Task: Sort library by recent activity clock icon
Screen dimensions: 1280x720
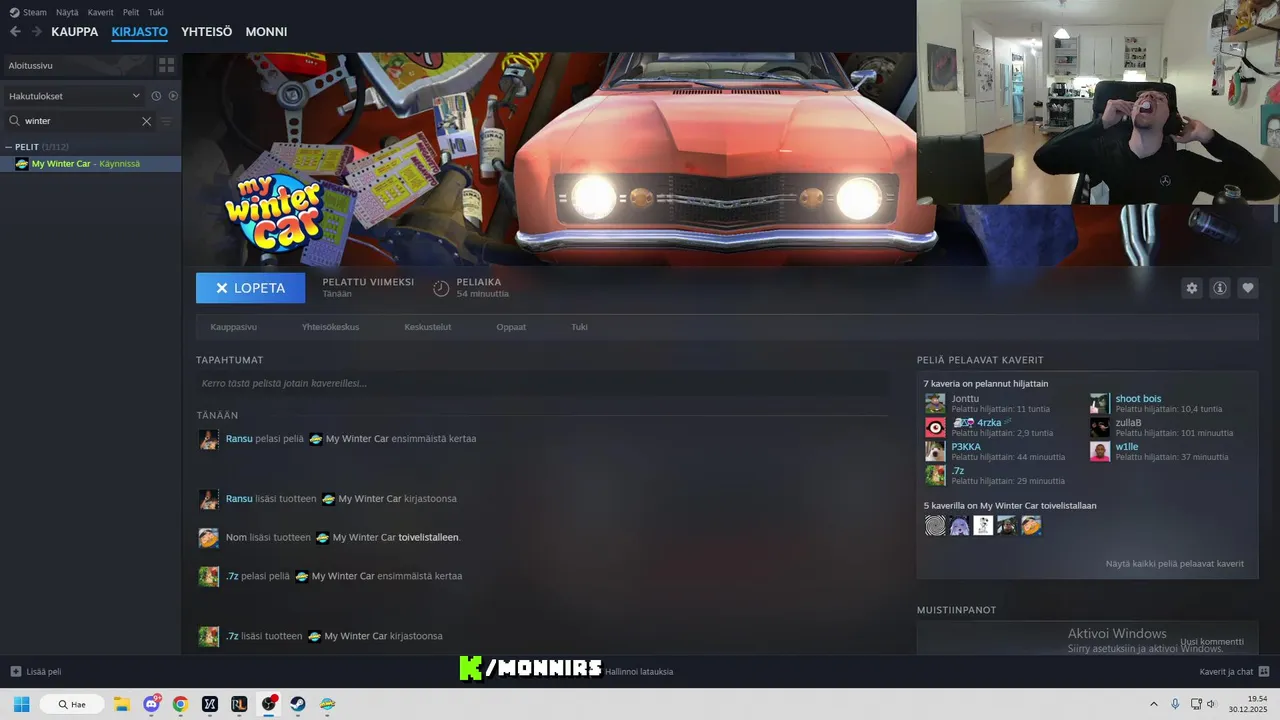Action: [156, 96]
